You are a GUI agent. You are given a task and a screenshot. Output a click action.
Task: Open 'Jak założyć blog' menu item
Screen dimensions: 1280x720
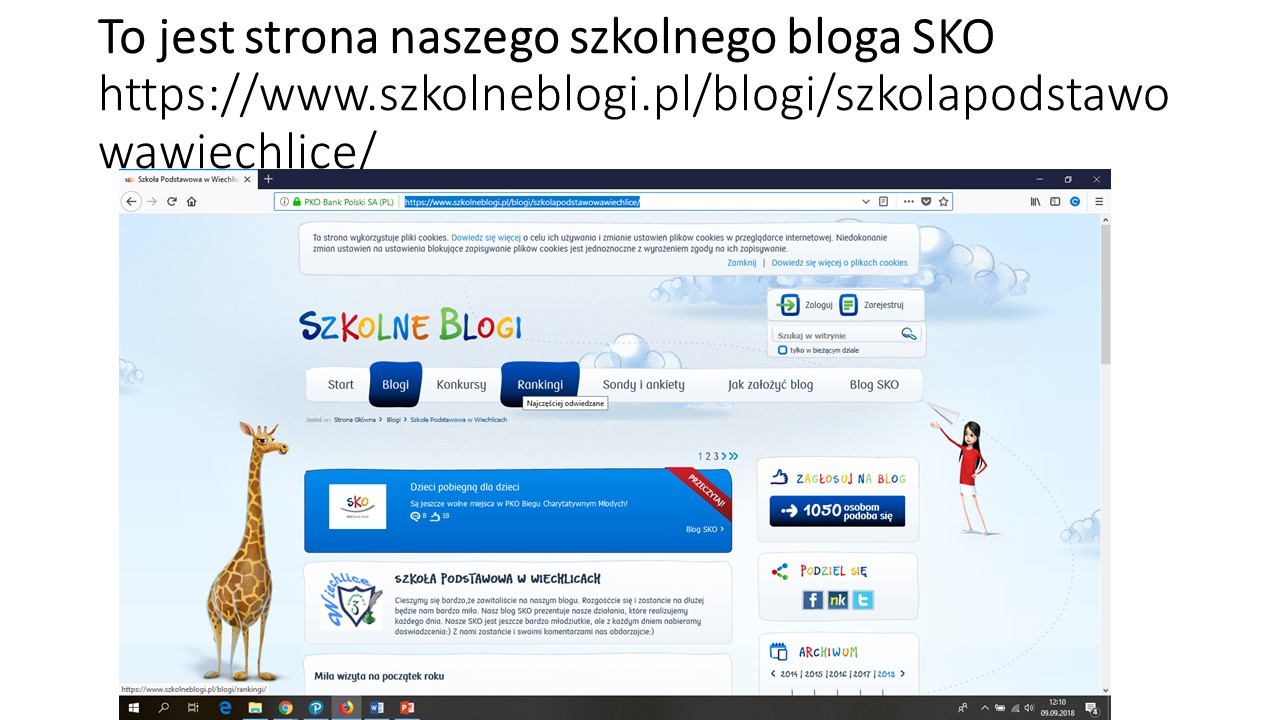[770, 384]
